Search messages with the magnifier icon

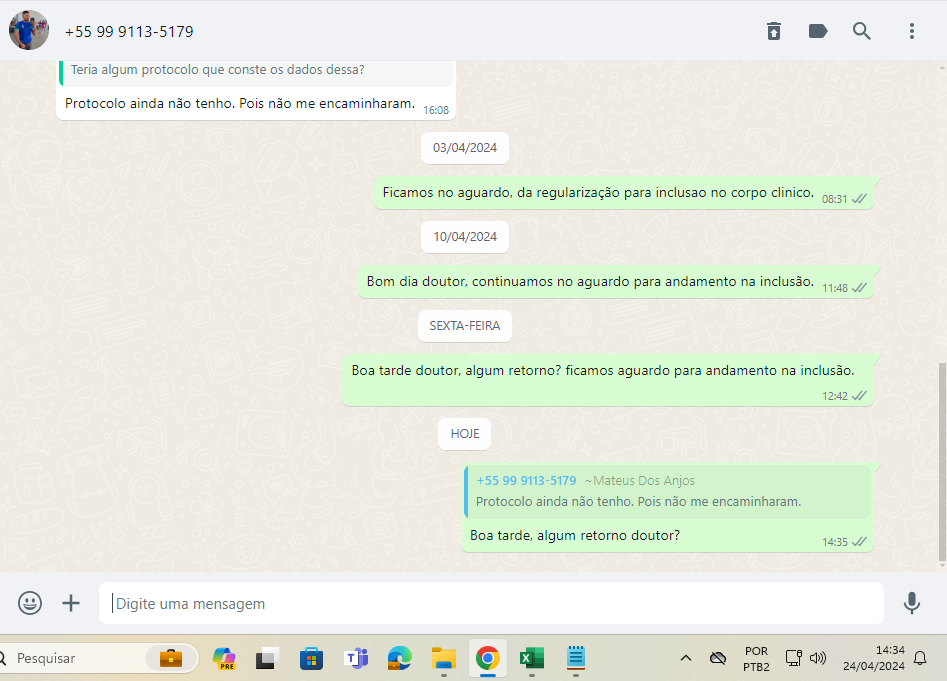(862, 31)
